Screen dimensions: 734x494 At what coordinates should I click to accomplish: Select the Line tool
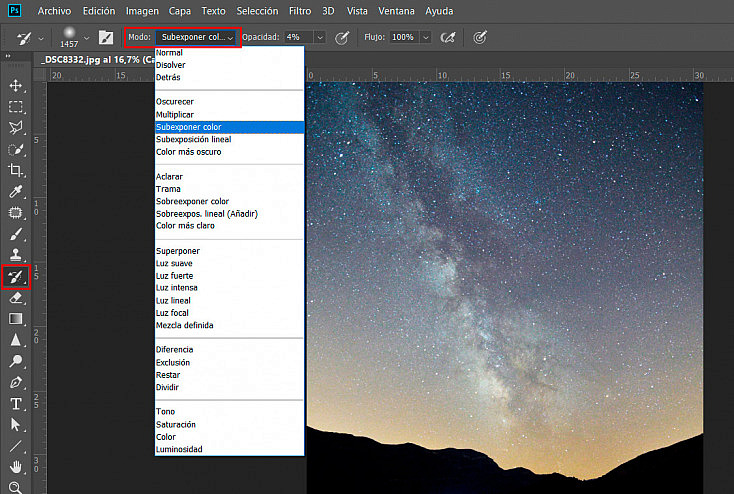pyautogui.click(x=15, y=446)
